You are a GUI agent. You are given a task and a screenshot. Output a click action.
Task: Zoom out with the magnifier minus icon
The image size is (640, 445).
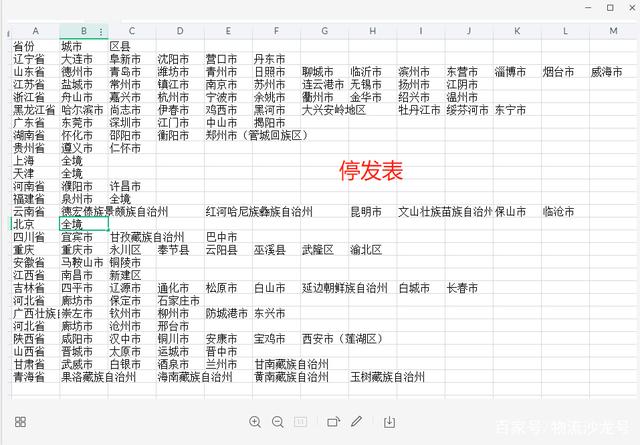(278, 422)
